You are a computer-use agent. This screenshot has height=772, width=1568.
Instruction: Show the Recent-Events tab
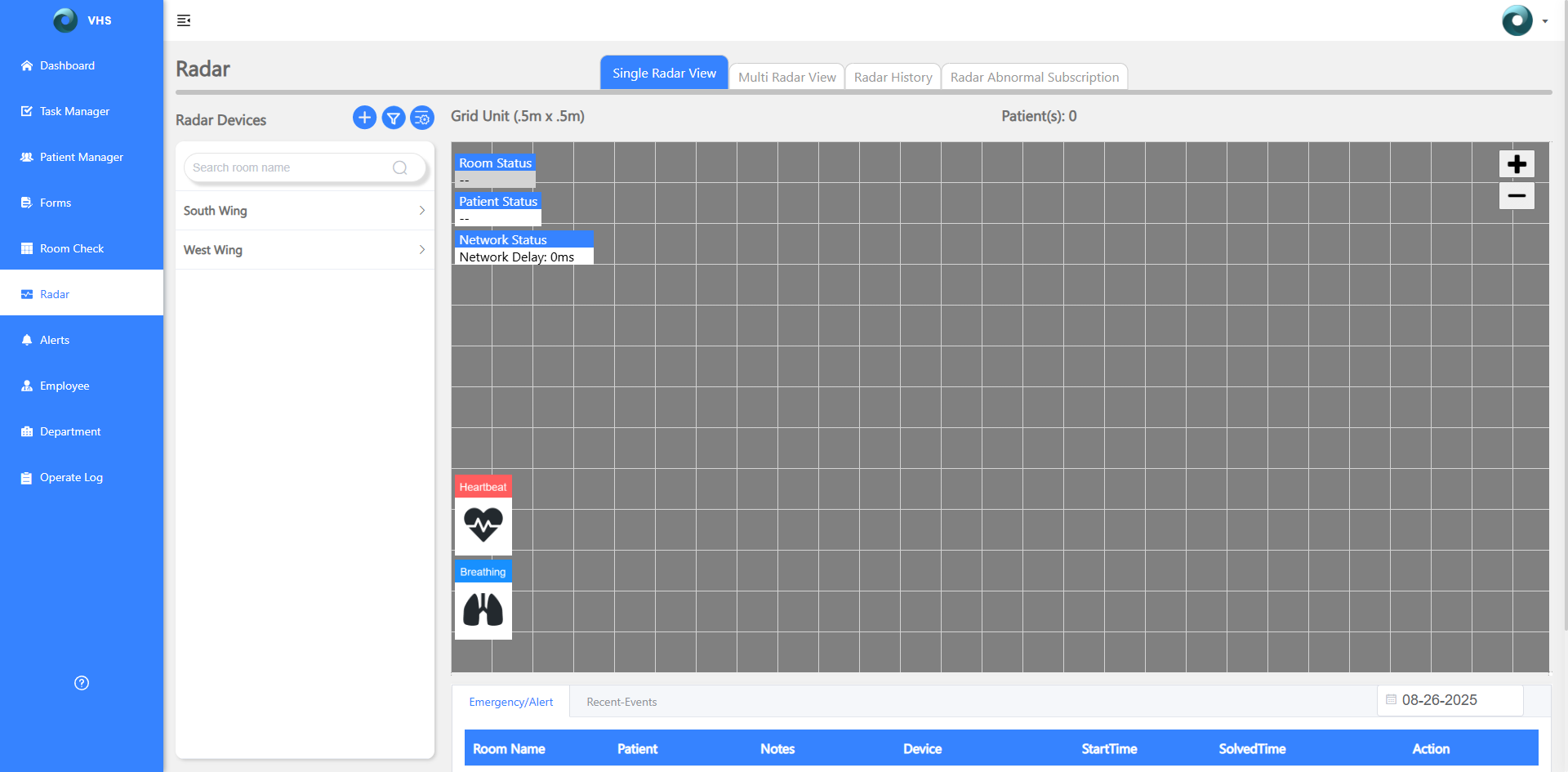pyautogui.click(x=621, y=702)
